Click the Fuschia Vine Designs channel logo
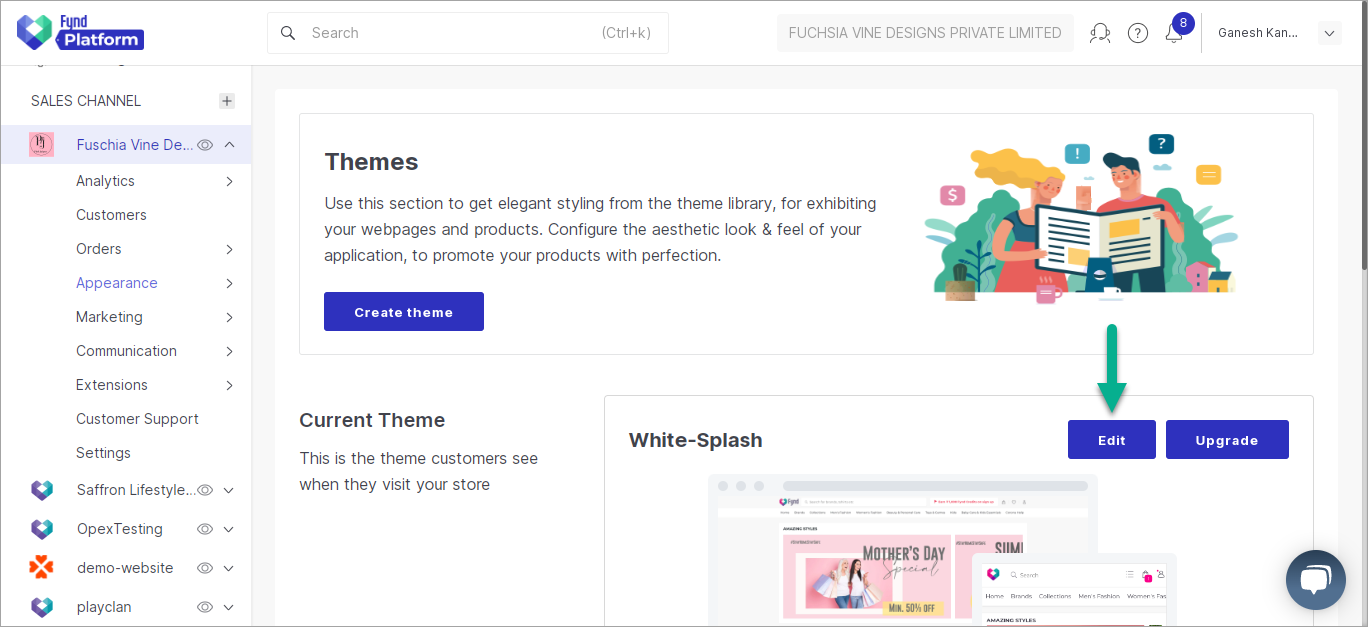This screenshot has height=627, width=1368. click(x=41, y=145)
